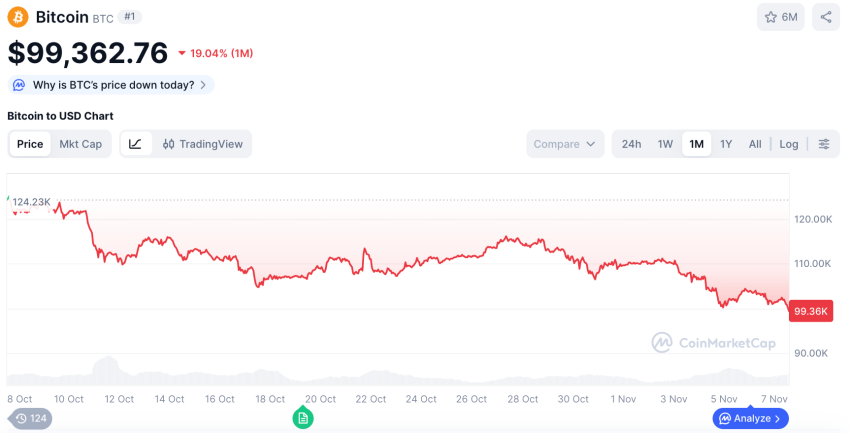
Task: Click the 5 Nov date label
Action: [x=724, y=399]
